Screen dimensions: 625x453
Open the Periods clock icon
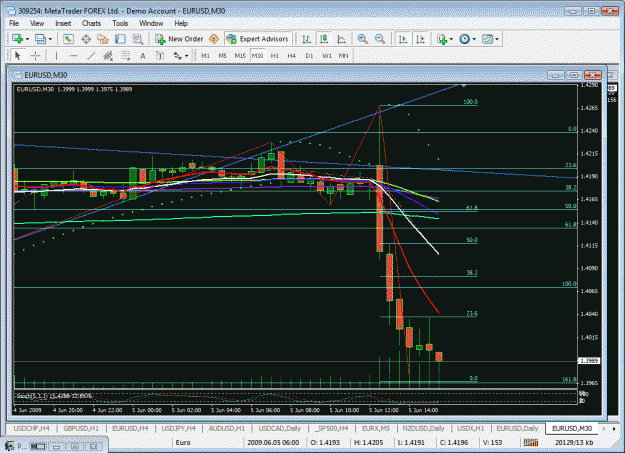(x=464, y=39)
